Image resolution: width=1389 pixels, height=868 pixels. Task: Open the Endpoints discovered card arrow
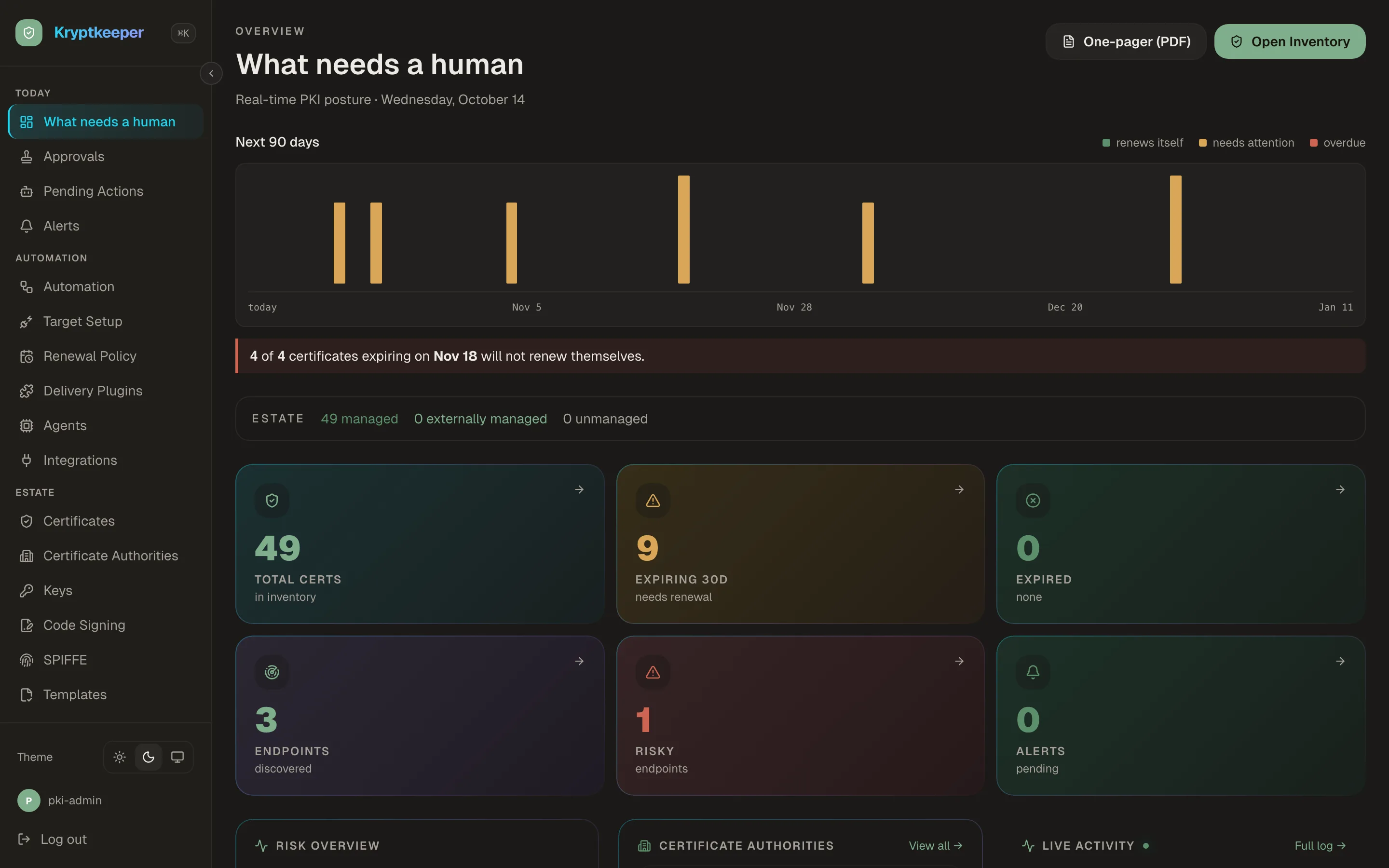click(x=579, y=661)
